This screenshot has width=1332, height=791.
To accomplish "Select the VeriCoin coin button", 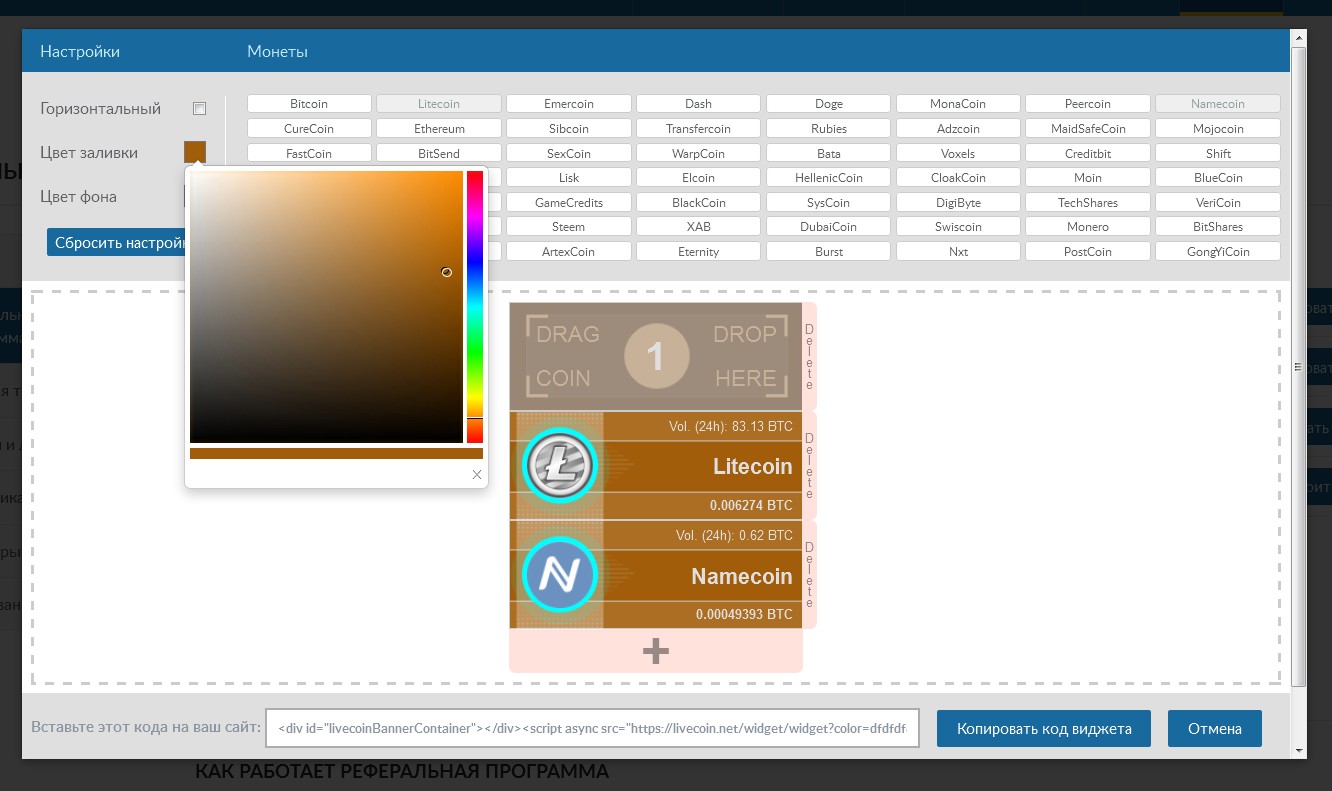I will point(1218,202).
